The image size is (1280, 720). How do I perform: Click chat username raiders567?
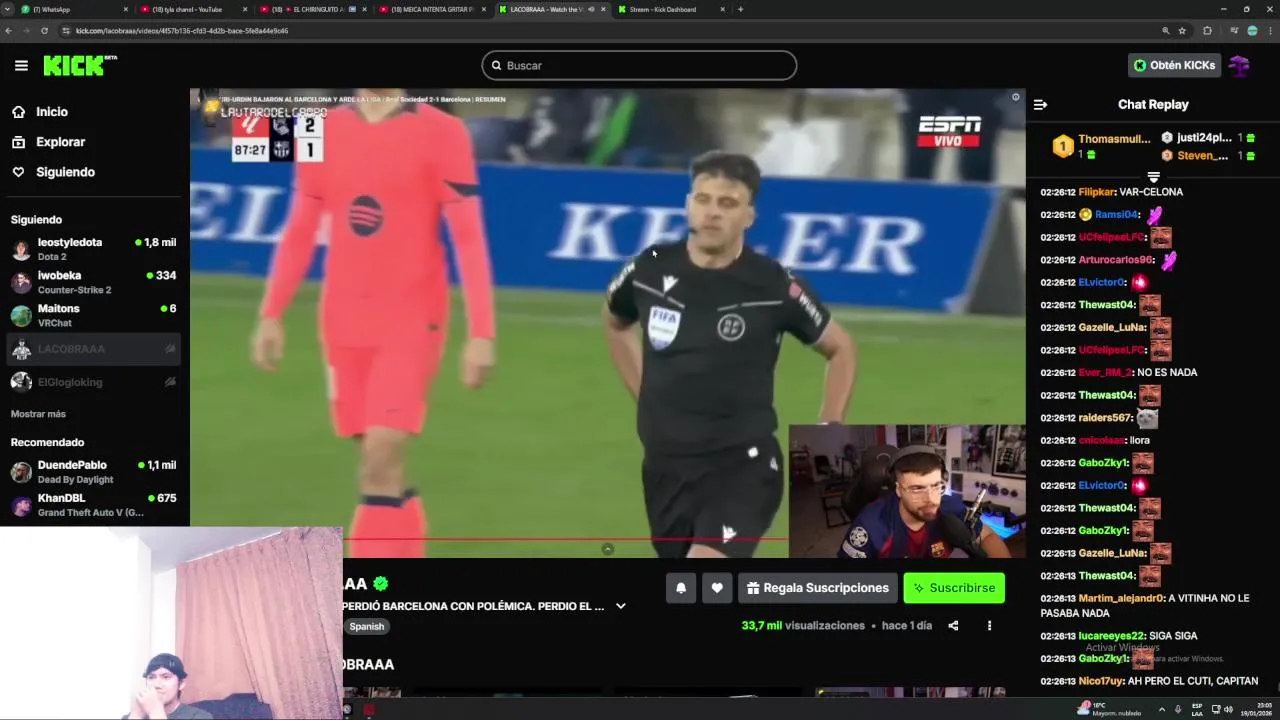click(x=1105, y=418)
